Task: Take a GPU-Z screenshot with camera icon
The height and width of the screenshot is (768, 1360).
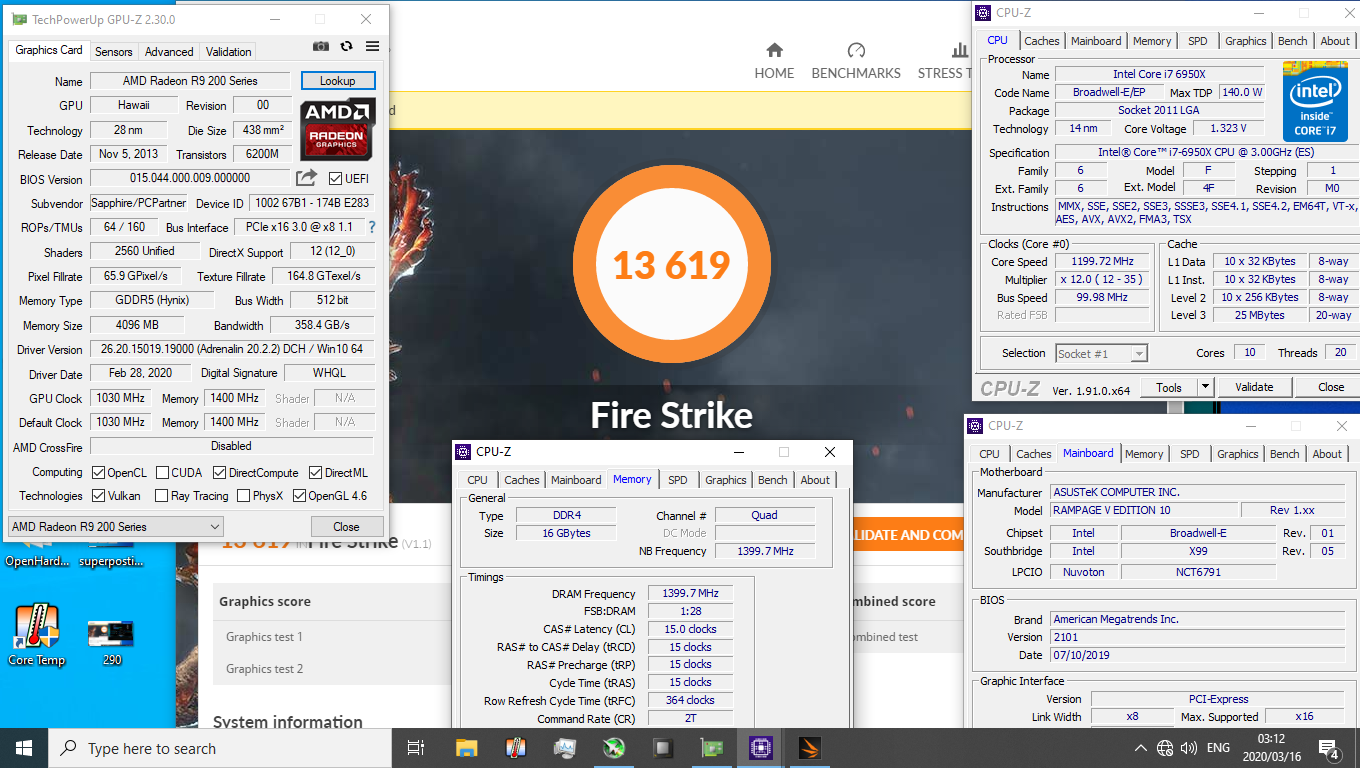Action: 320,46
